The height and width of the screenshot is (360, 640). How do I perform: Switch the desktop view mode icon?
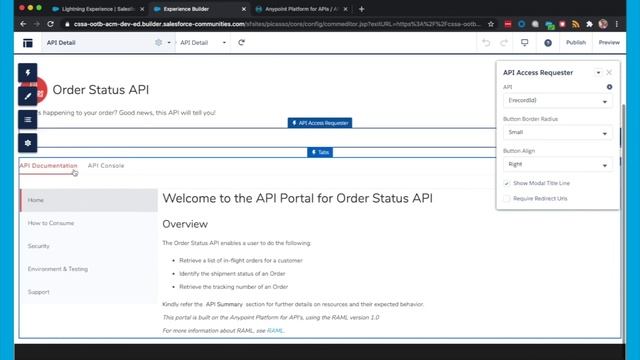click(x=524, y=42)
